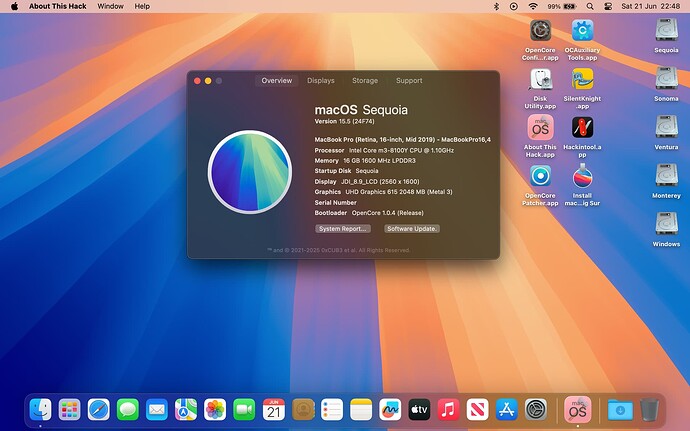The height and width of the screenshot is (431, 690).
Task: Open Reminders in the Dock
Action: pos(332,410)
